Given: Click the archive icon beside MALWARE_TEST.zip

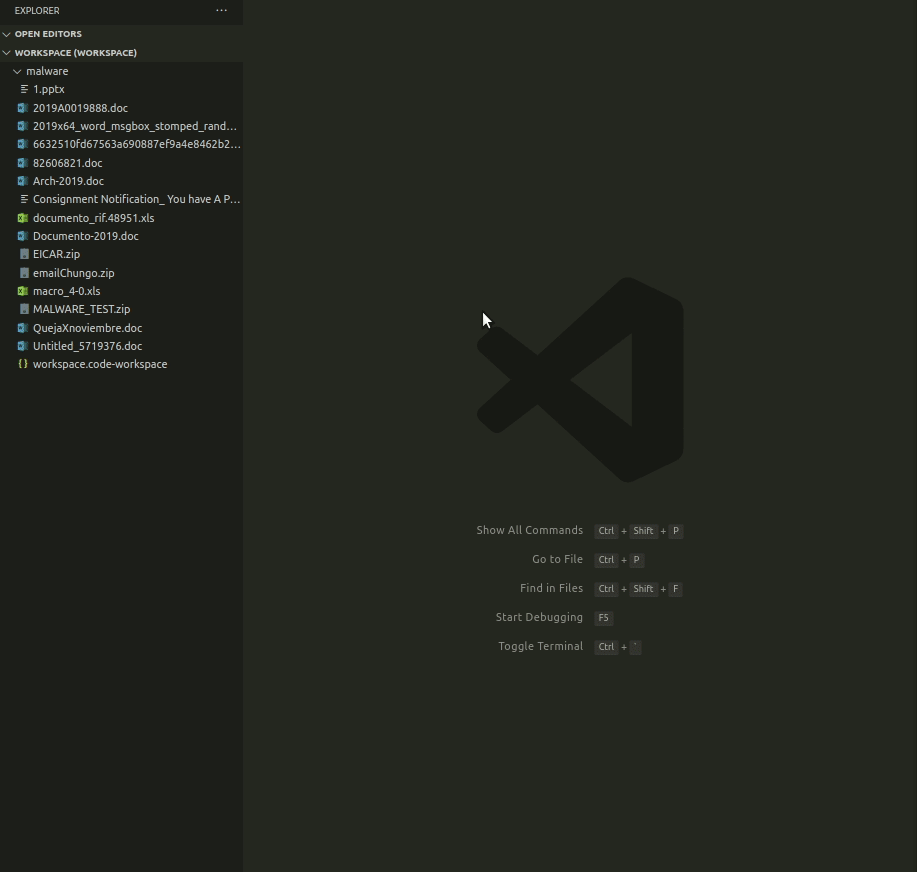Looking at the screenshot, I should (x=24, y=309).
